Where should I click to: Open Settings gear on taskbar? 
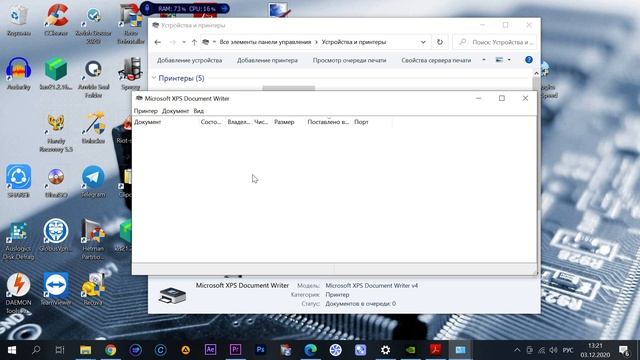385,350
